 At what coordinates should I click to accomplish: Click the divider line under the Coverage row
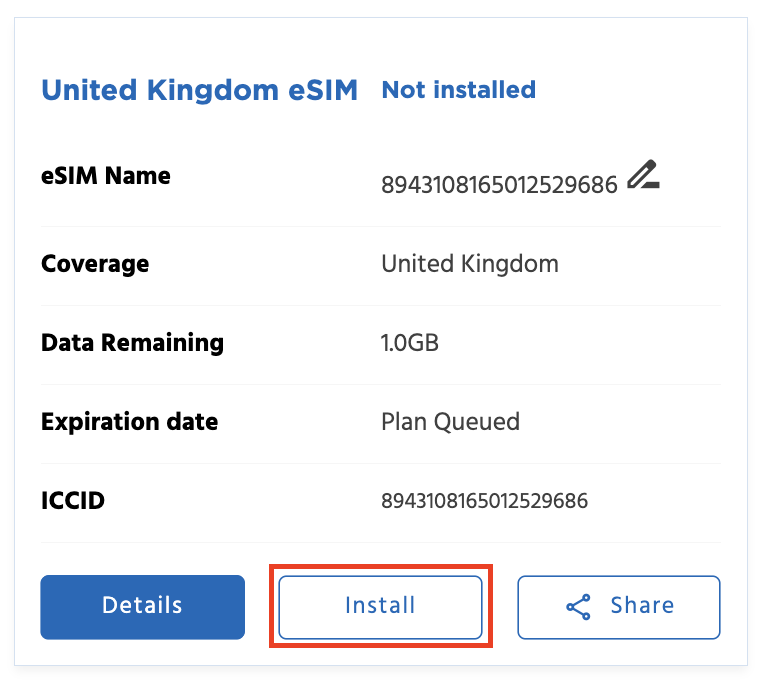point(380,305)
